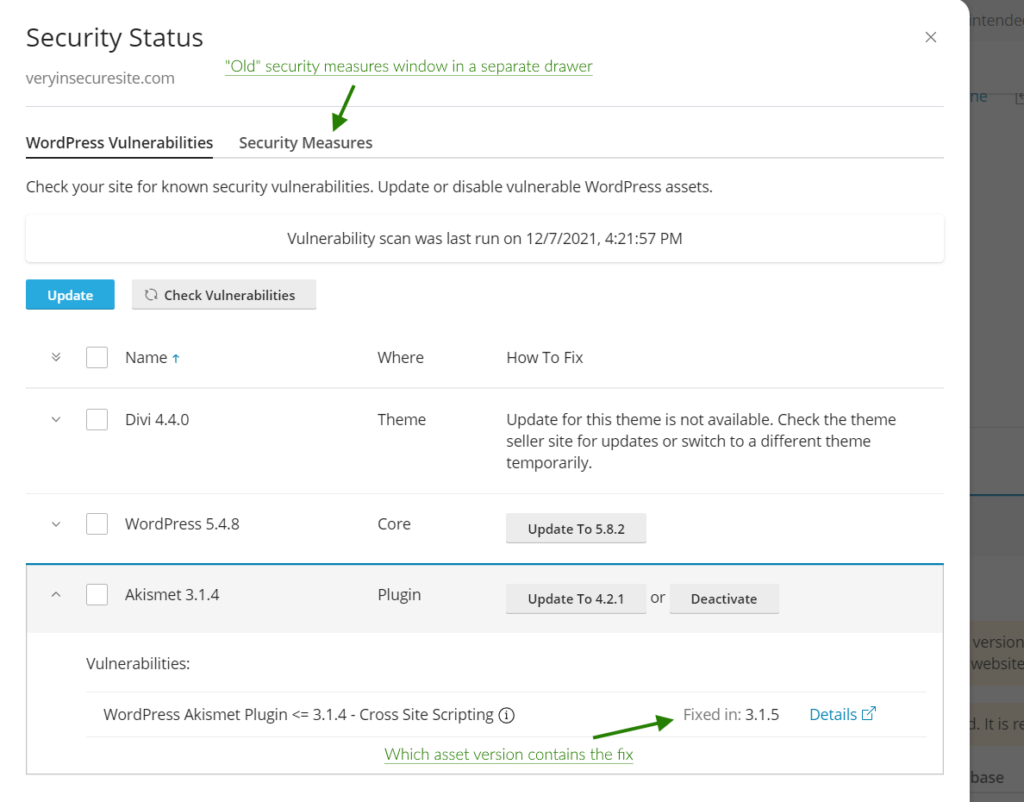Screen dimensions: 1024x802
Task: Click the refresh icon in Check Vulnerabilities
Action: coord(151,295)
